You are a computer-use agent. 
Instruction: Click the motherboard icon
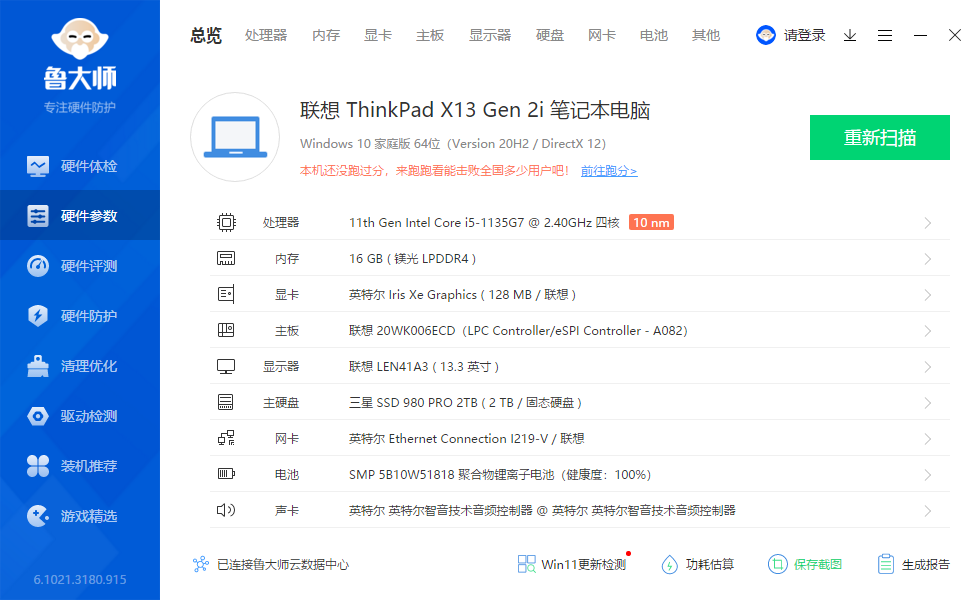(x=226, y=330)
